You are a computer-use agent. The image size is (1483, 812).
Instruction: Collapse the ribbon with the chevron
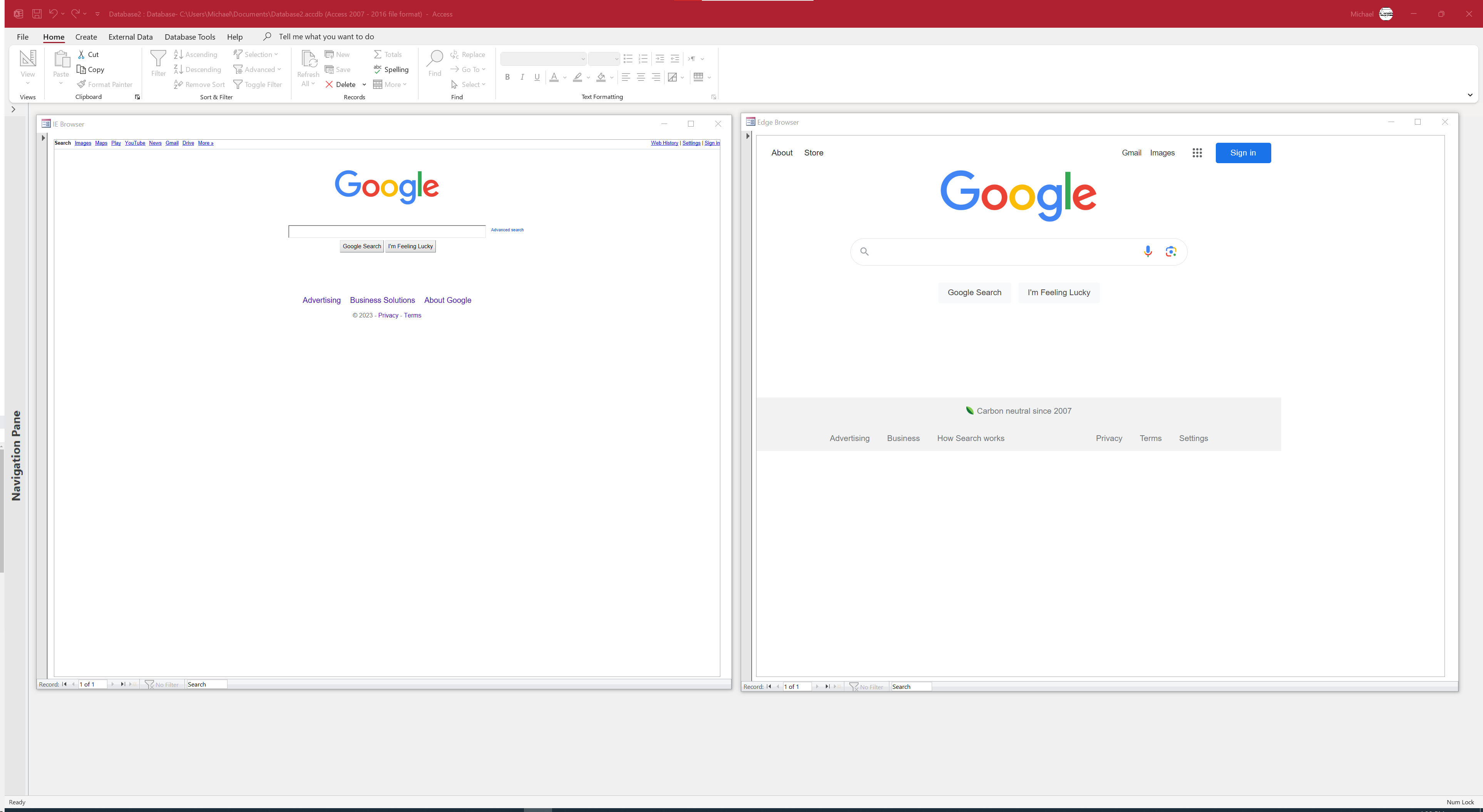pyautogui.click(x=1470, y=95)
